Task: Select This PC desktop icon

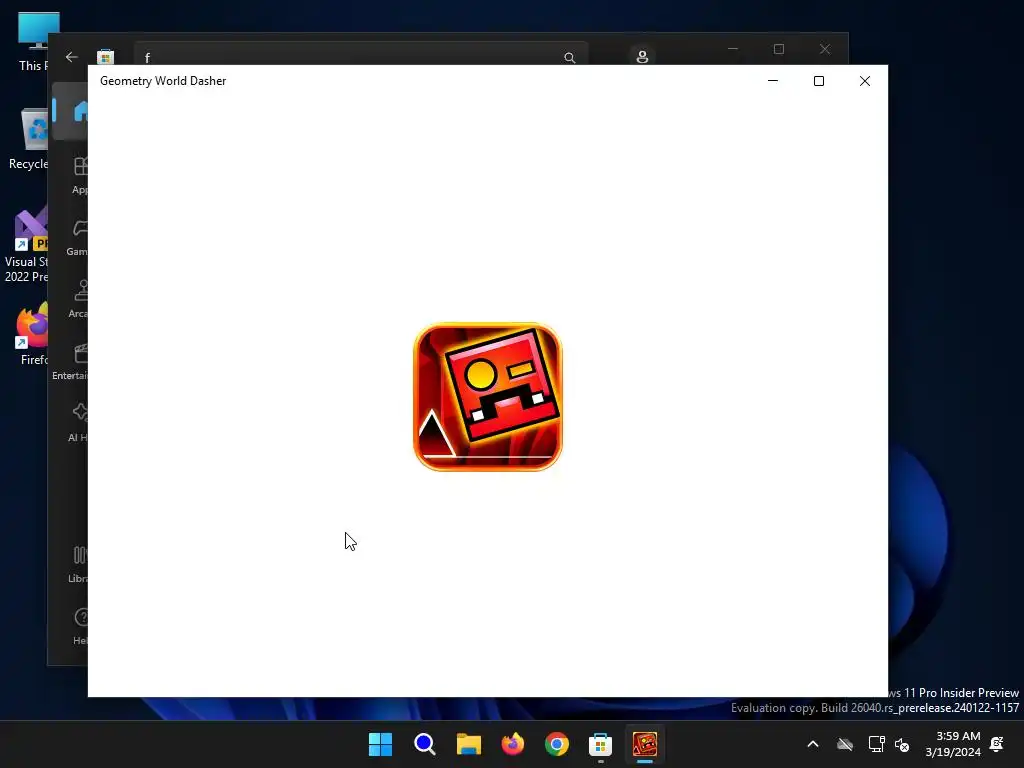Action: 33,42
